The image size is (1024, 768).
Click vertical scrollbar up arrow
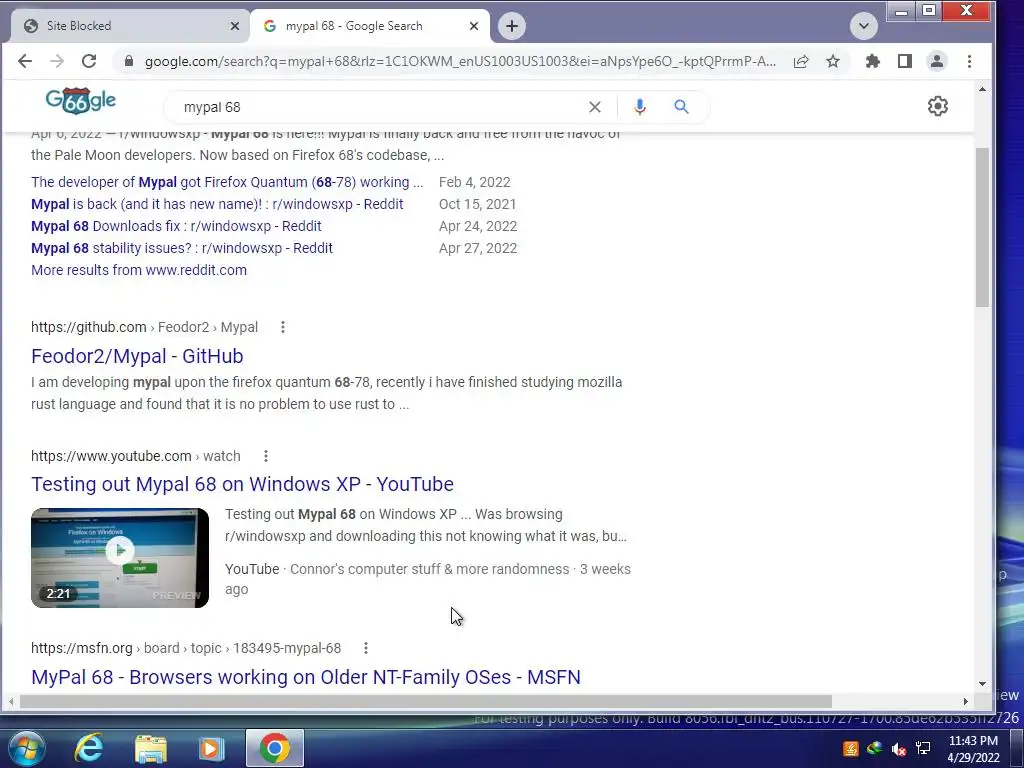click(983, 89)
